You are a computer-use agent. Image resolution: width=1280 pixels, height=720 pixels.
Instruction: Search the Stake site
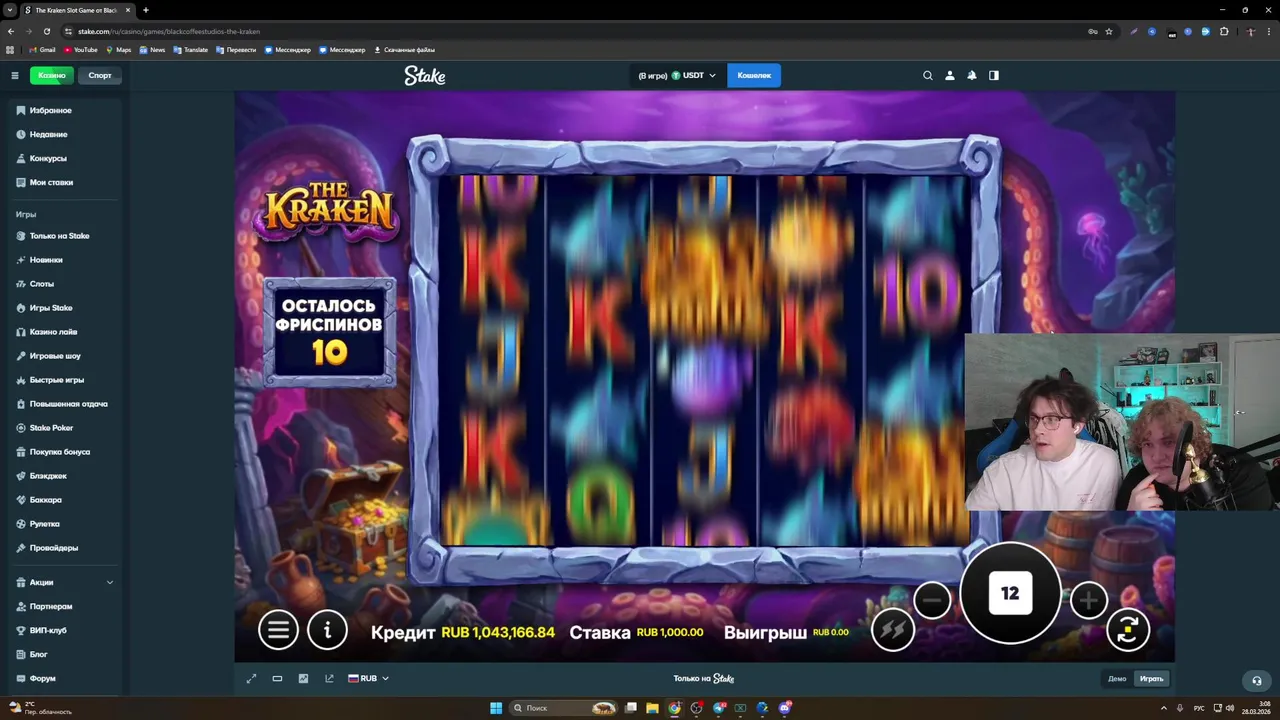pyautogui.click(x=928, y=75)
